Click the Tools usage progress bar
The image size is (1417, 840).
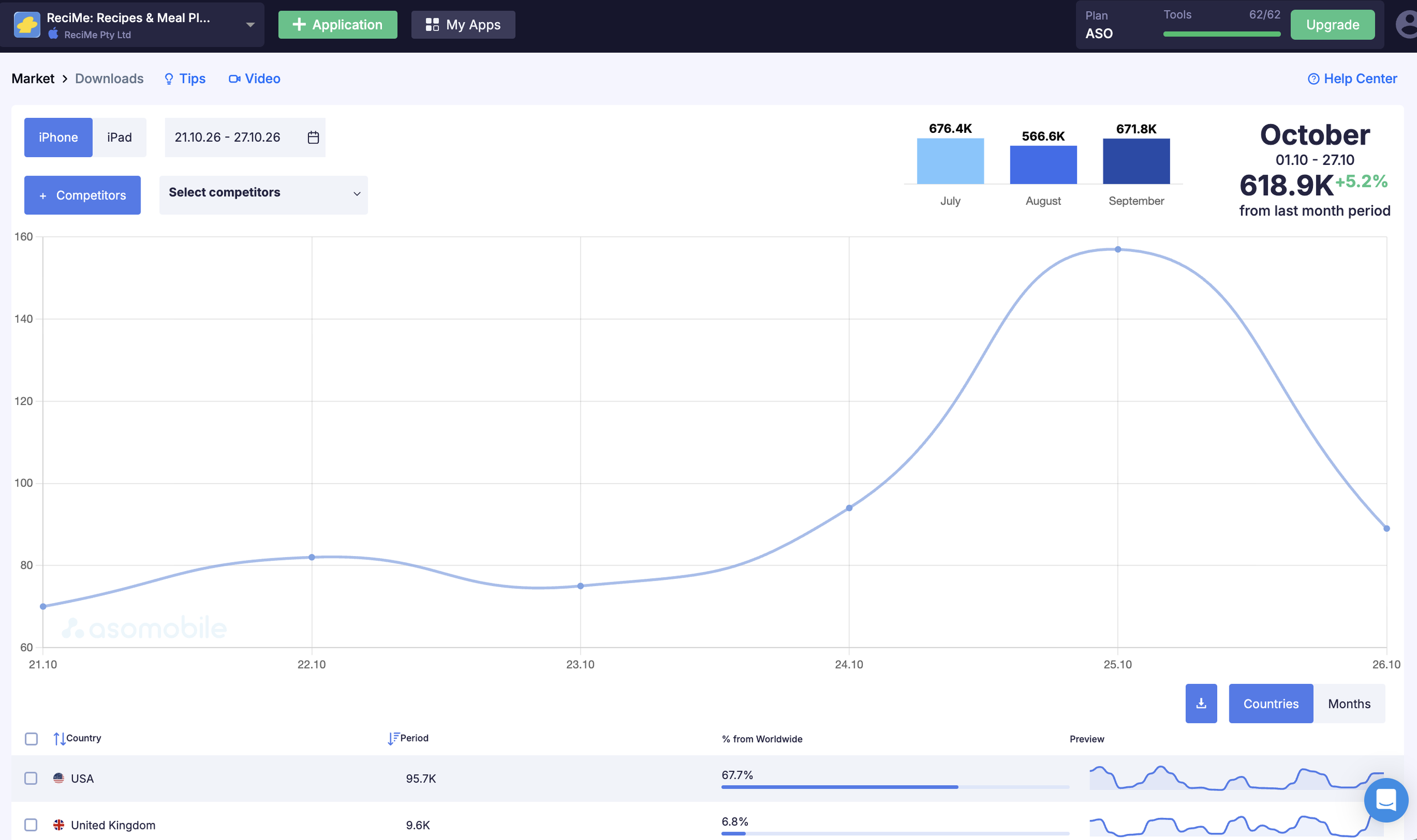coord(1222,34)
